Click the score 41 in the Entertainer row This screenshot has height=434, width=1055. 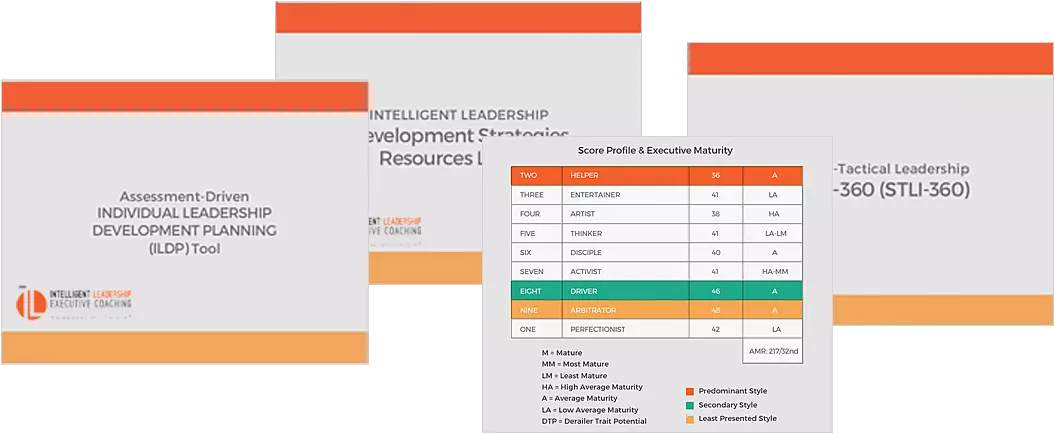pyautogui.click(x=715, y=195)
